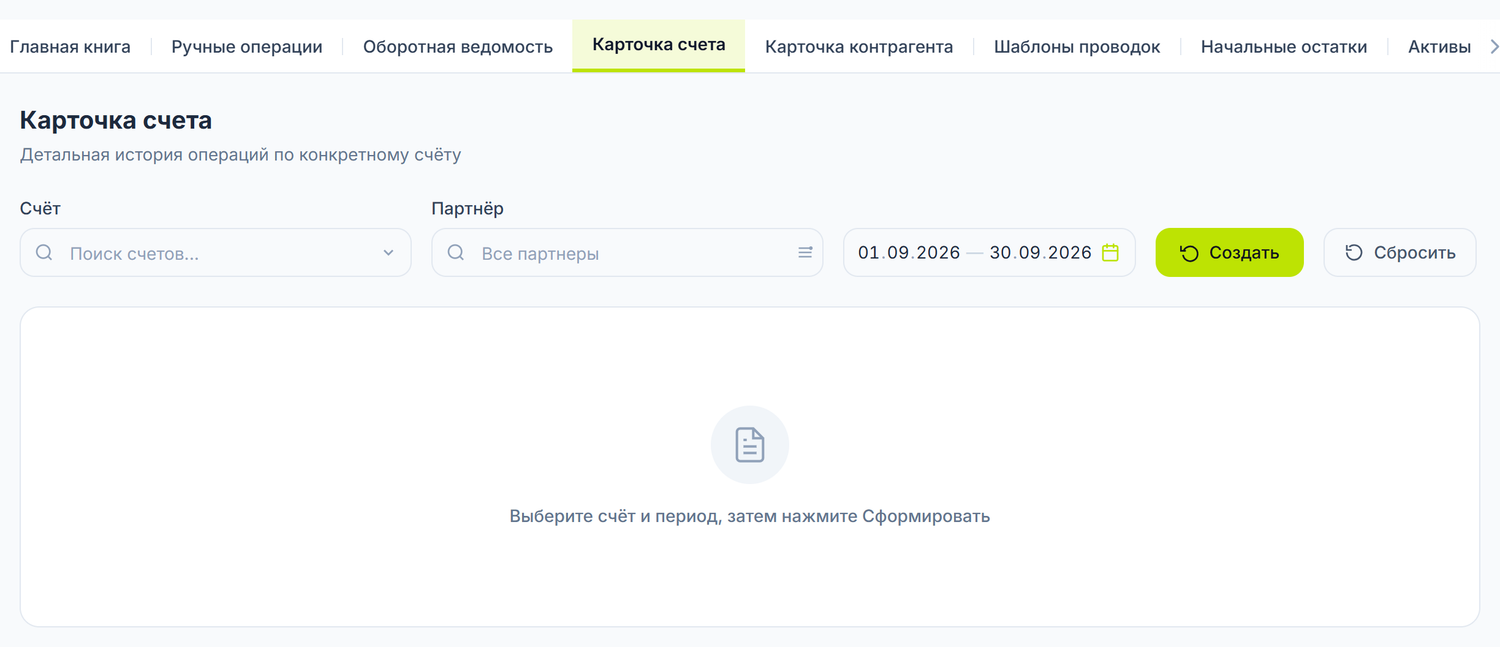This screenshot has height=647, width=1500.
Task: Open the Главная книга tab
Action: [x=70, y=46]
